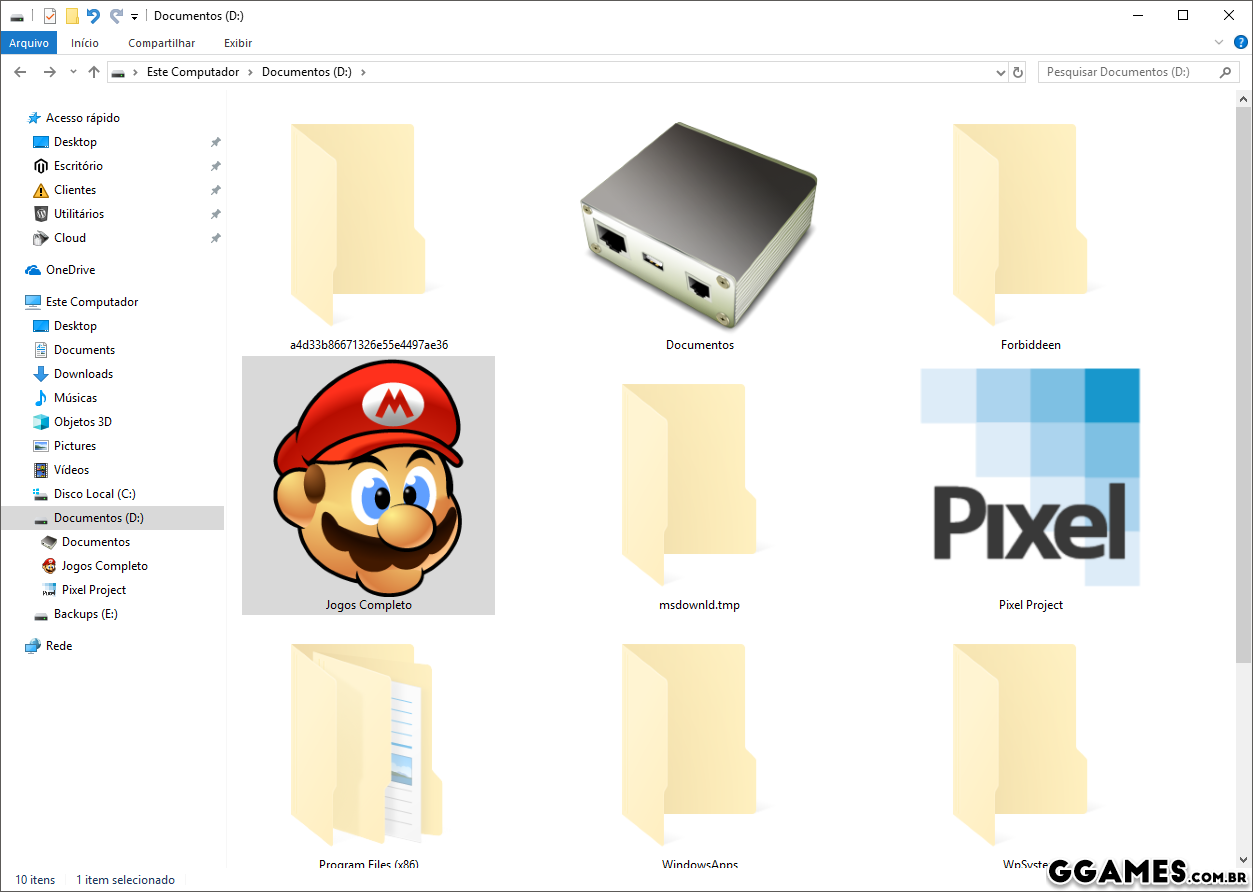Open the Pixel Project folder thumbnail

coord(1030,478)
